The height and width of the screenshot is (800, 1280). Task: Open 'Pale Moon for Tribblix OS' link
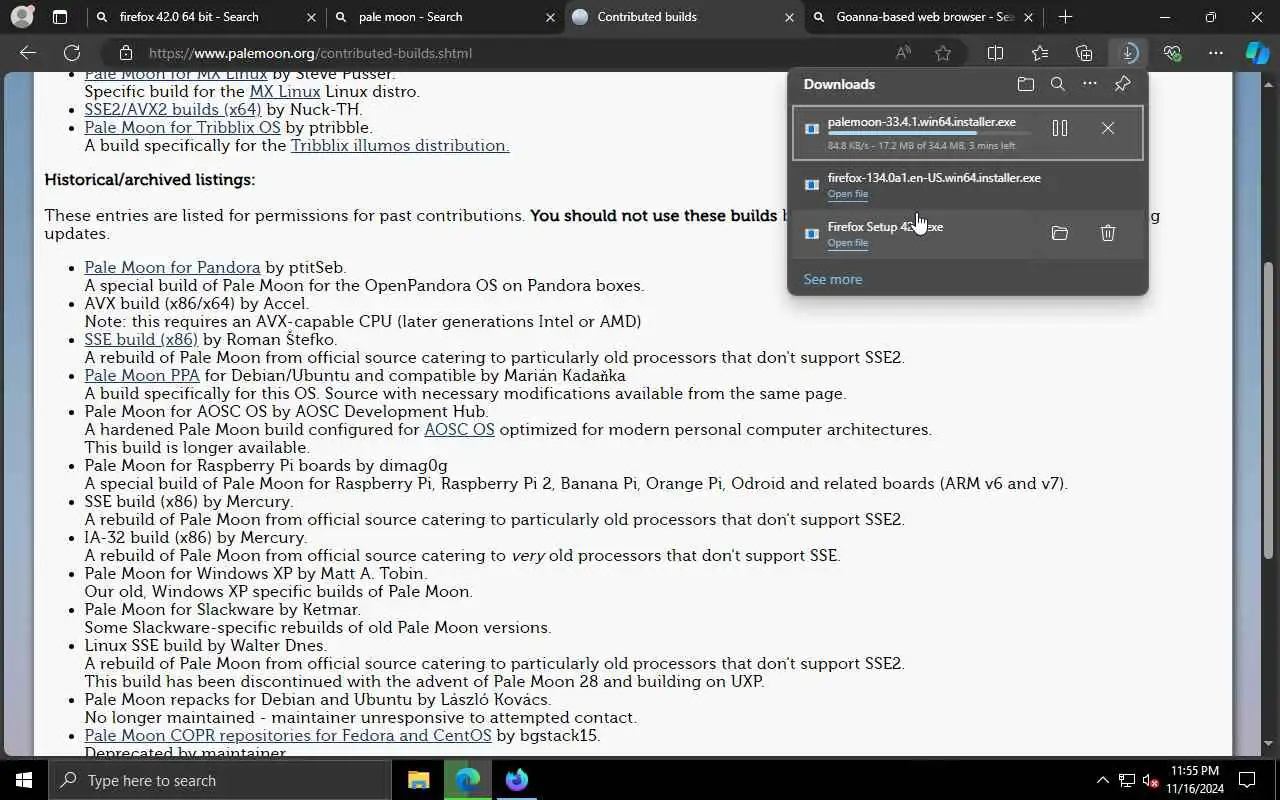(183, 127)
